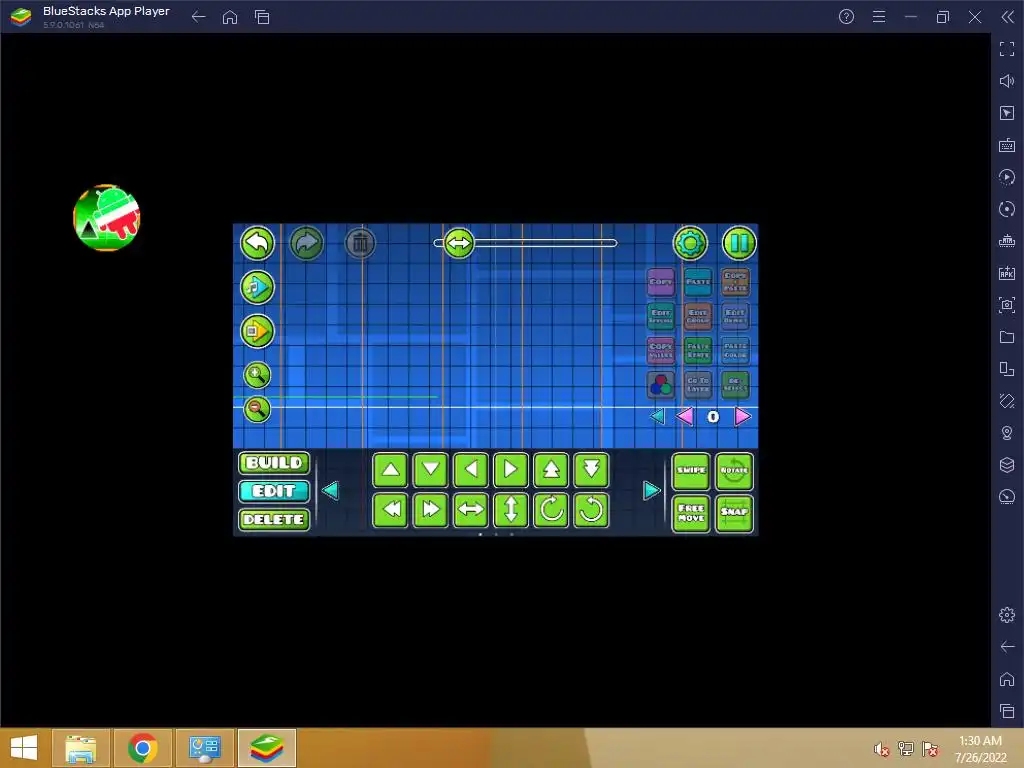
Task: Redo the undone edit action
Action: point(306,243)
